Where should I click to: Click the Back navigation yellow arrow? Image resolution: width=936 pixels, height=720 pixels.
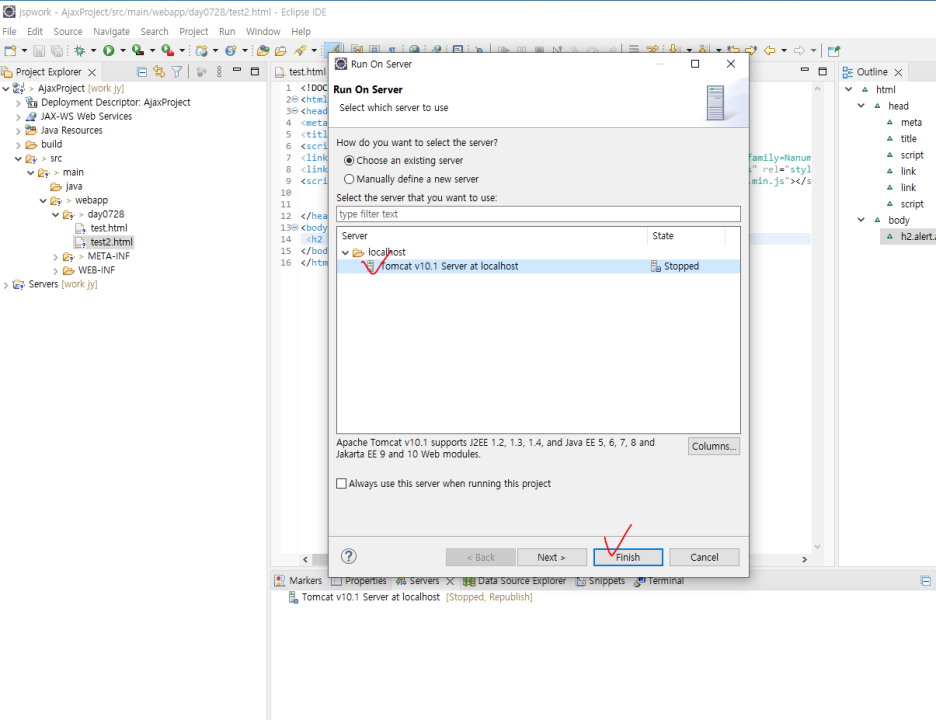(770, 51)
